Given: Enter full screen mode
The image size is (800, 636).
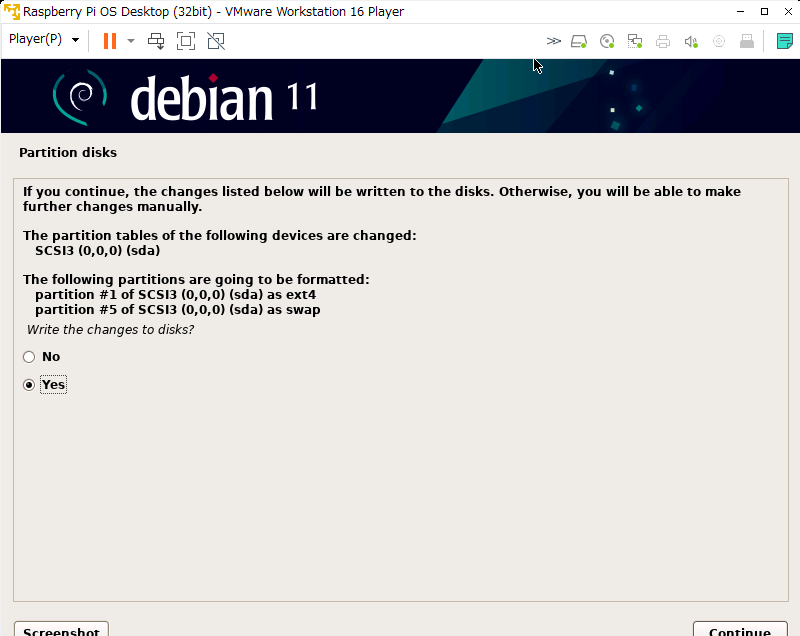Looking at the screenshot, I should point(186,41).
